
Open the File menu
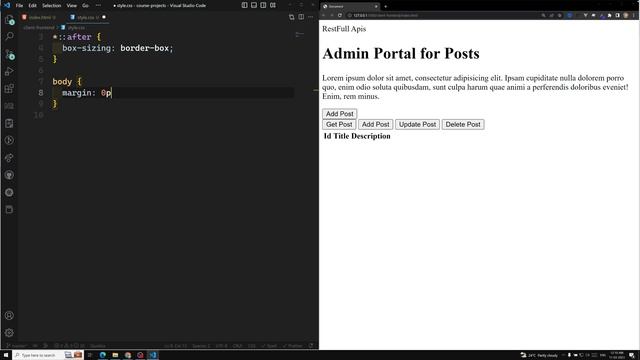pos(19,5)
